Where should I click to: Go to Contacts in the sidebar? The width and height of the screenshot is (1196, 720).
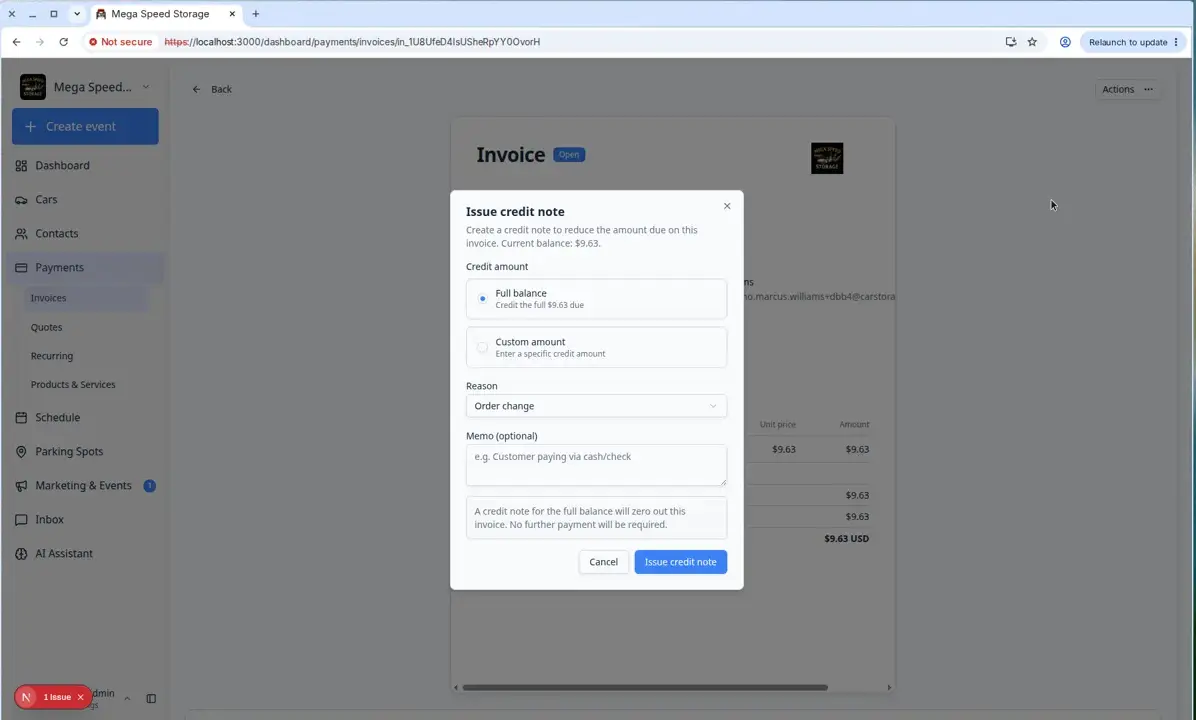click(x=56, y=233)
